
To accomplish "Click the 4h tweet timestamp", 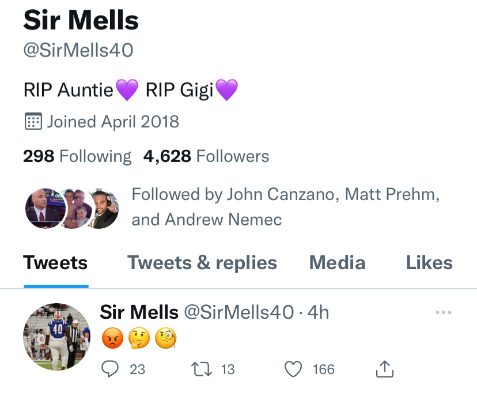I will (x=318, y=312).
